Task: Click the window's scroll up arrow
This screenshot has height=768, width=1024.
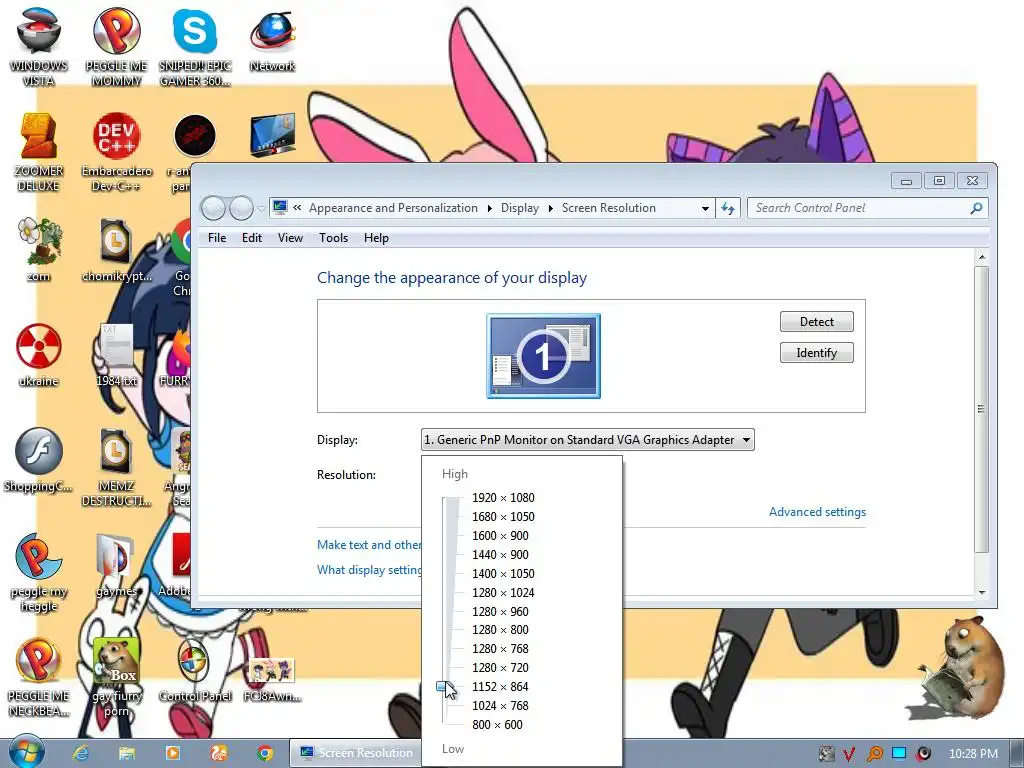Action: (x=982, y=257)
